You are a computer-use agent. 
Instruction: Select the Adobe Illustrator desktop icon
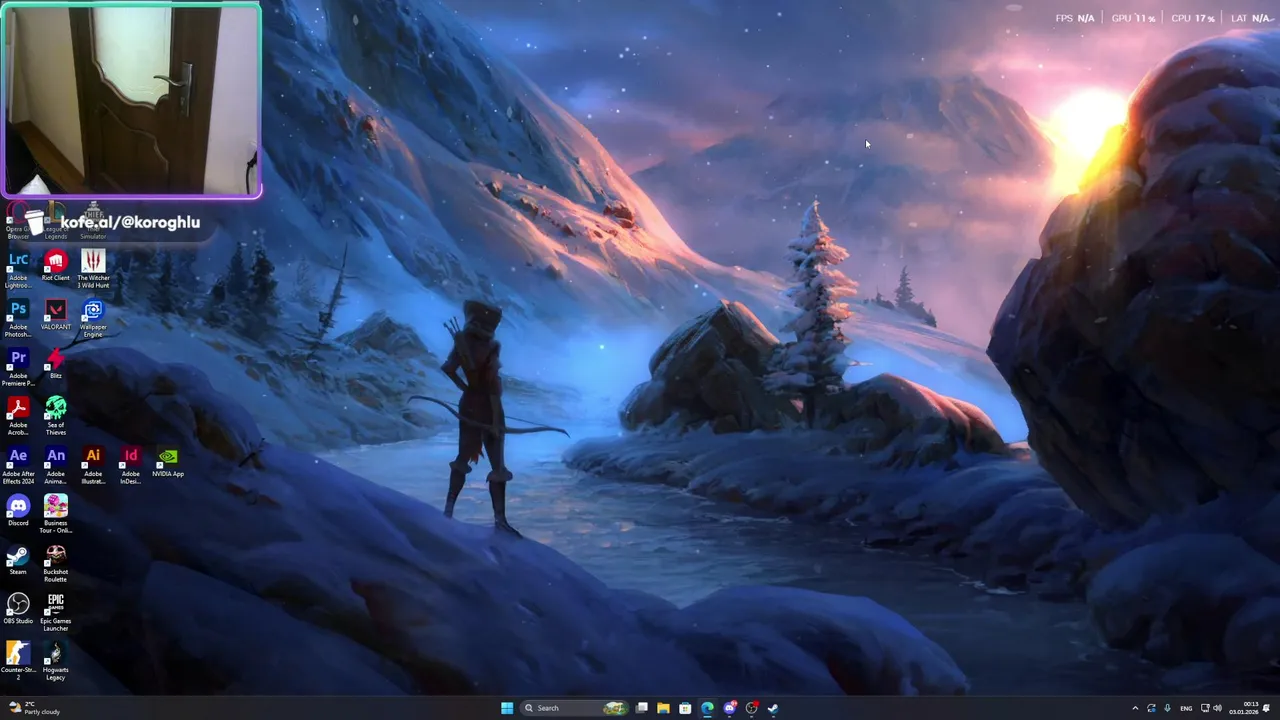tap(93, 465)
